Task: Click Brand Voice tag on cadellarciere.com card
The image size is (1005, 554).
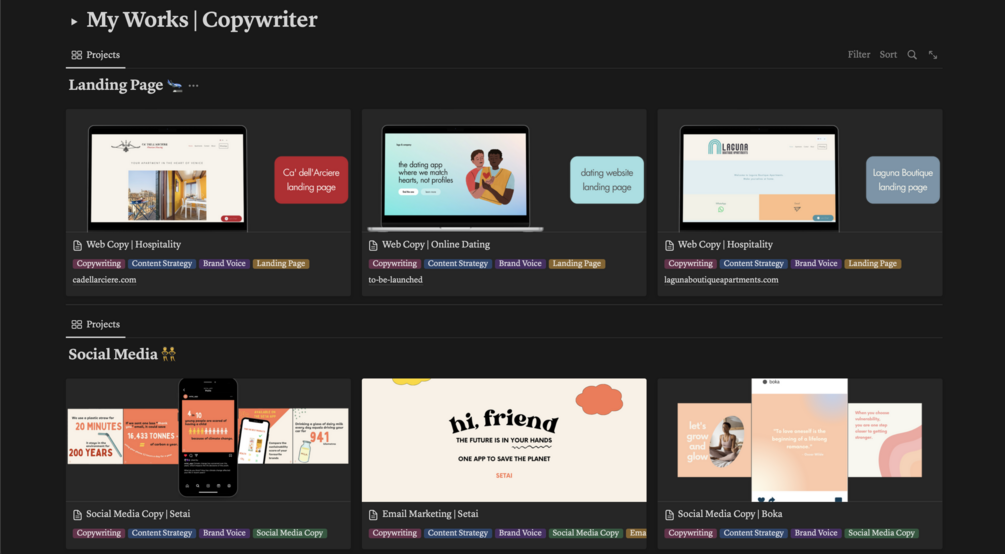Action: pos(224,264)
